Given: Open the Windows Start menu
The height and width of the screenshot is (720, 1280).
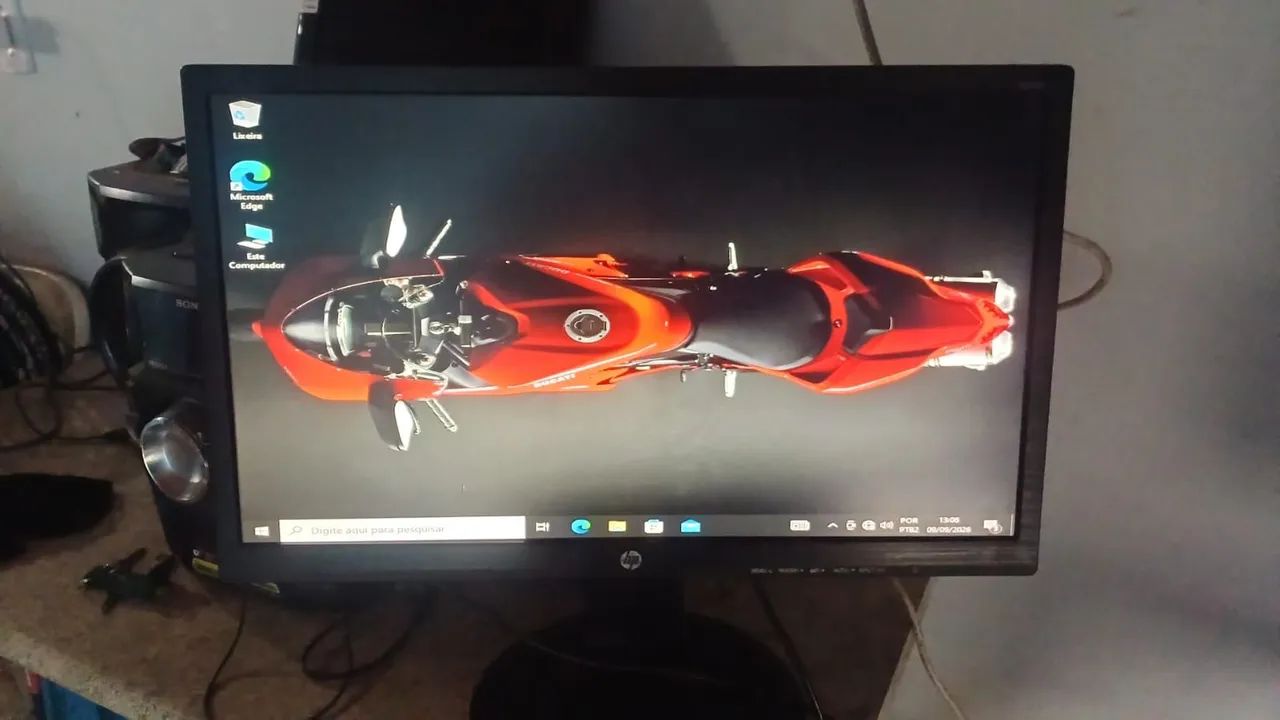Looking at the screenshot, I should pyautogui.click(x=262, y=529).
